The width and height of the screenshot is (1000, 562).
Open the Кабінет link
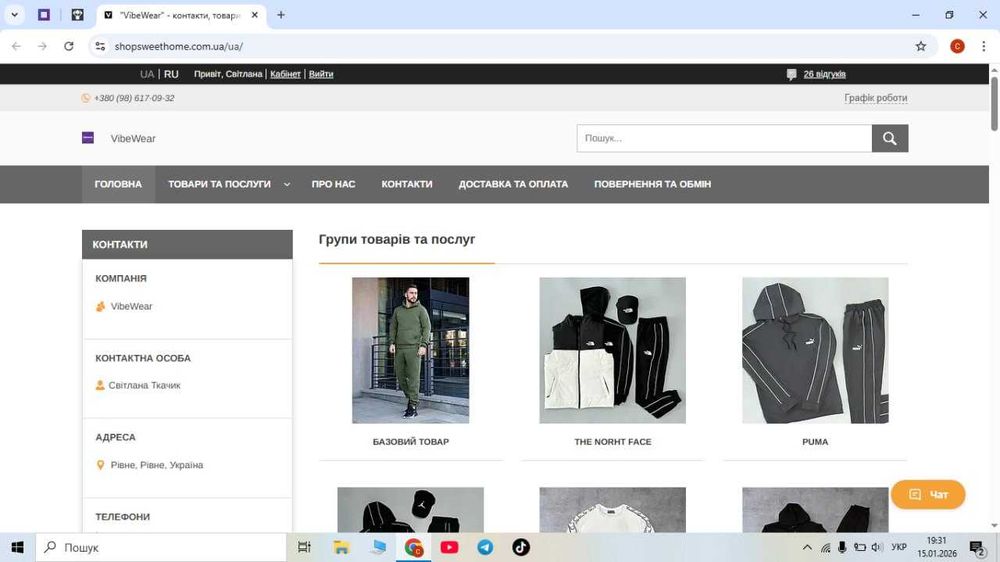click(x=285, y=74)
